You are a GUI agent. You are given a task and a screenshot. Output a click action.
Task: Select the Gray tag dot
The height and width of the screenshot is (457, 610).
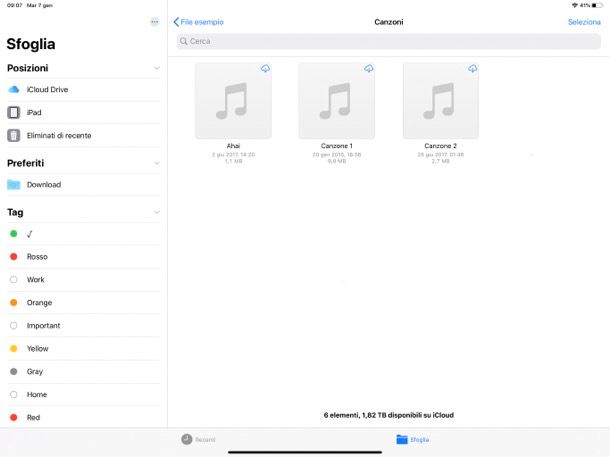point(14,371)
